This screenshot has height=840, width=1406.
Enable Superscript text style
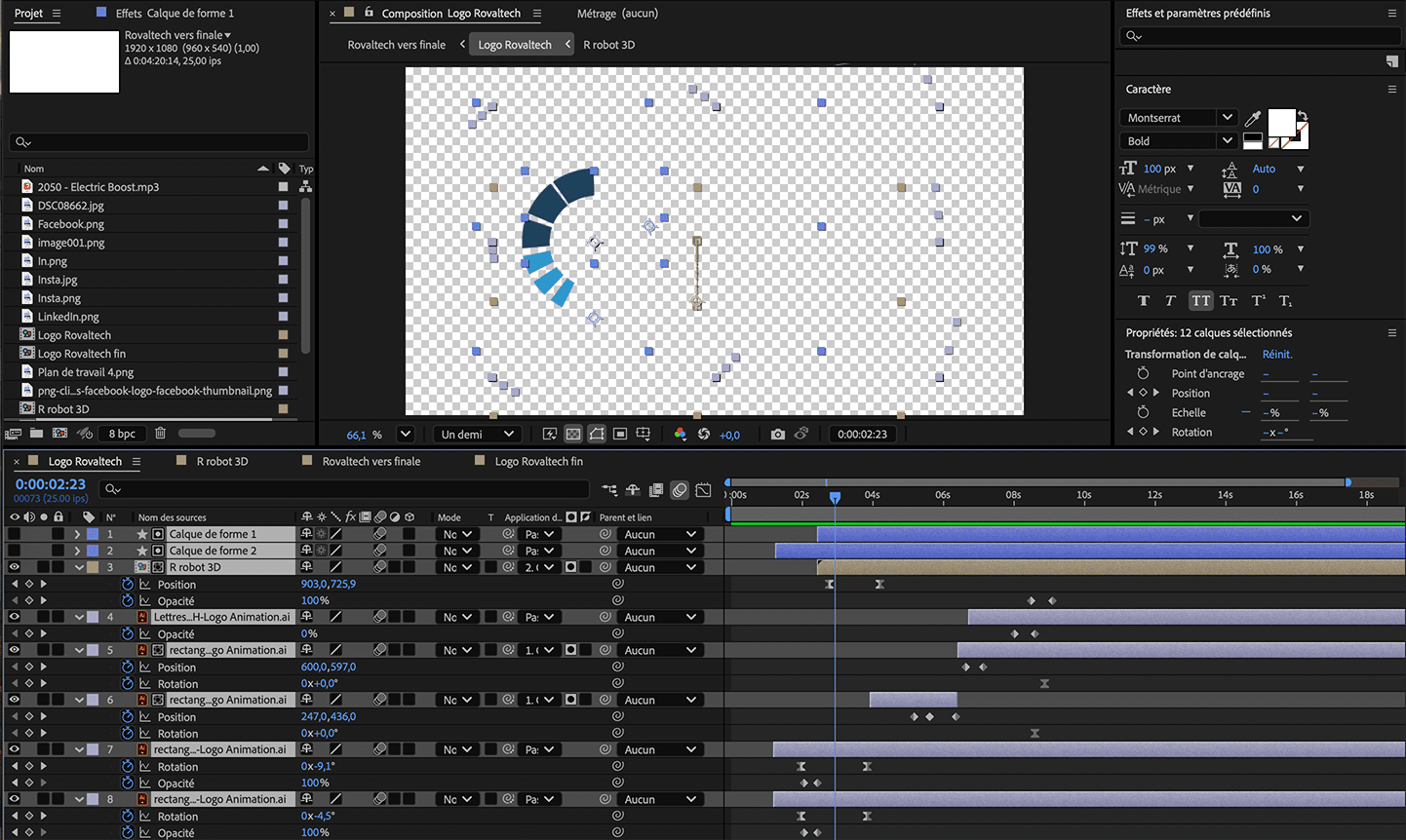pos(1258,301)
